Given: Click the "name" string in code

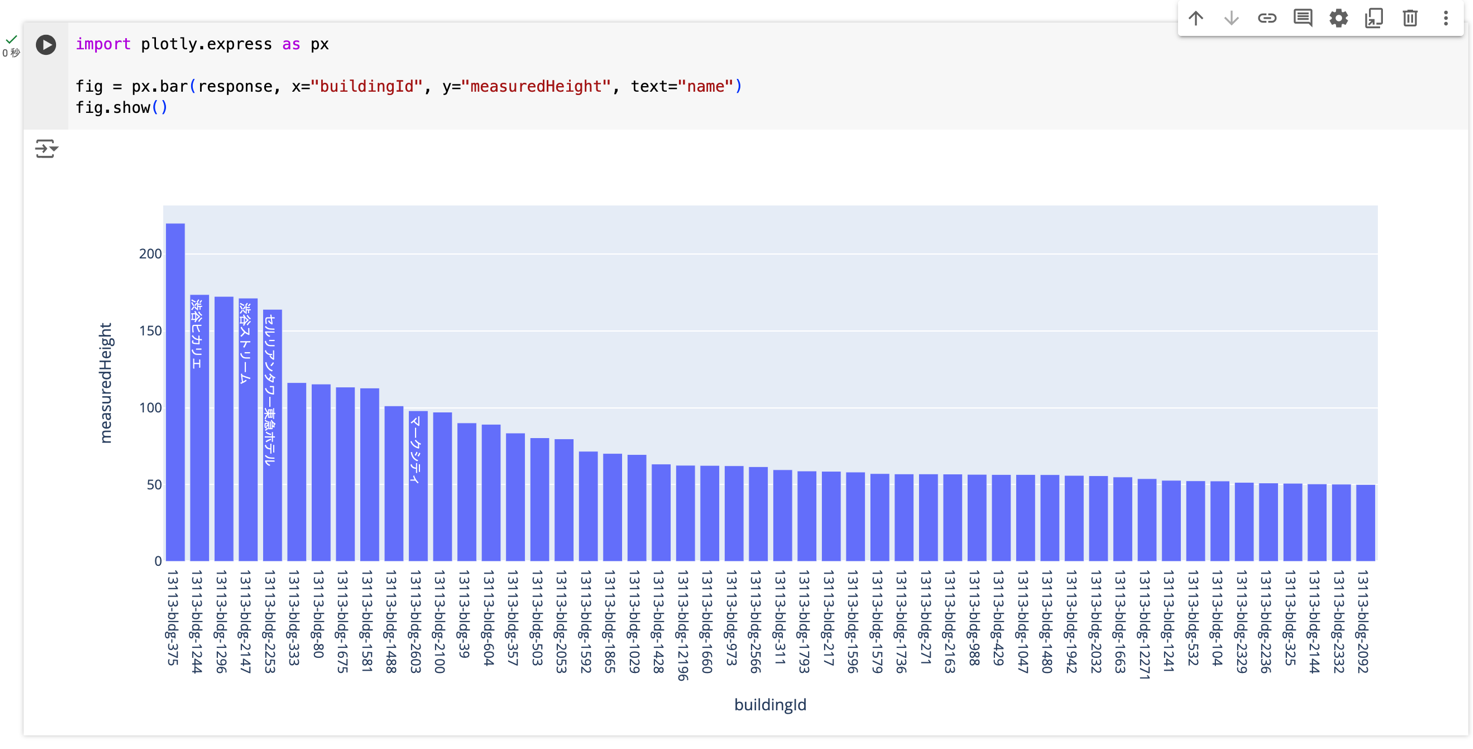Looking at the screenshot, I should pyautogui.click(x=706, y=86).
